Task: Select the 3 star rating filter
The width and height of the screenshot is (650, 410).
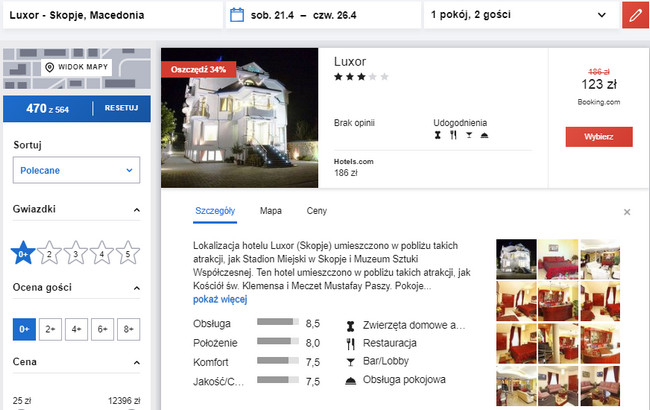Action: [x=75, y=253]
